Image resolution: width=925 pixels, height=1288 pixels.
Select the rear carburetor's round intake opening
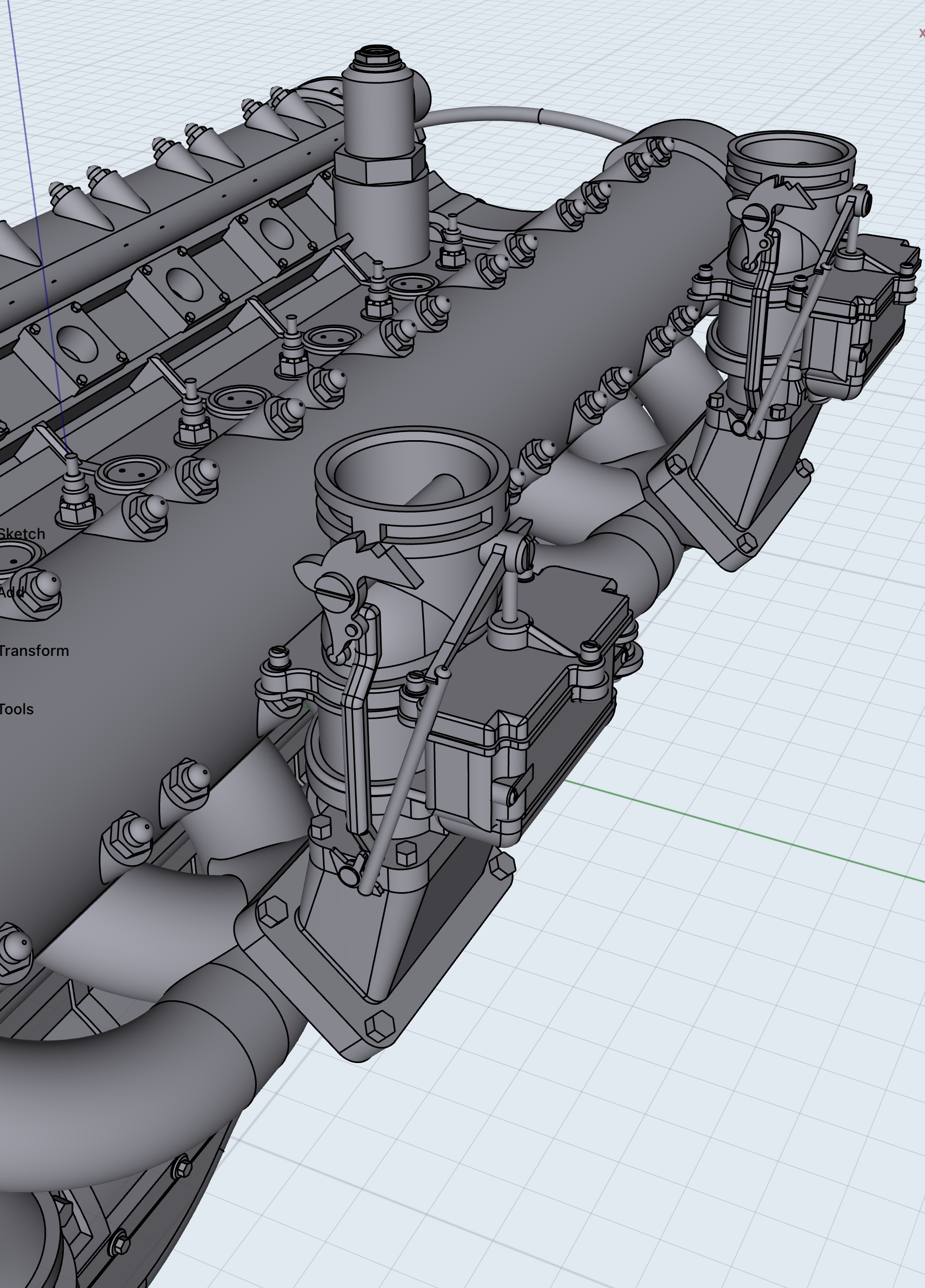pyautogui.click(x=792, y=152)
